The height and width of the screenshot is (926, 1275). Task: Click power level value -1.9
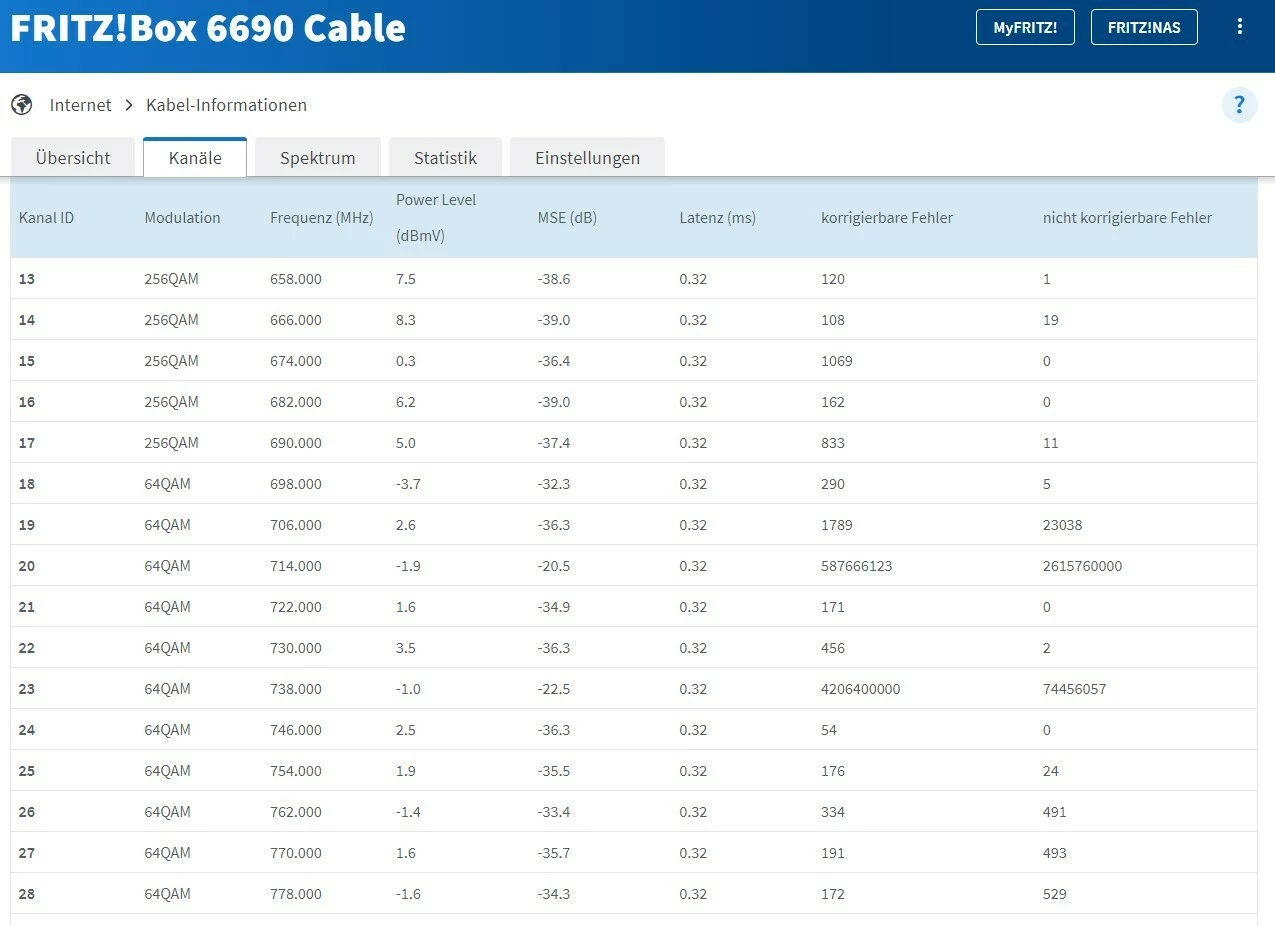tap(408, 566)
